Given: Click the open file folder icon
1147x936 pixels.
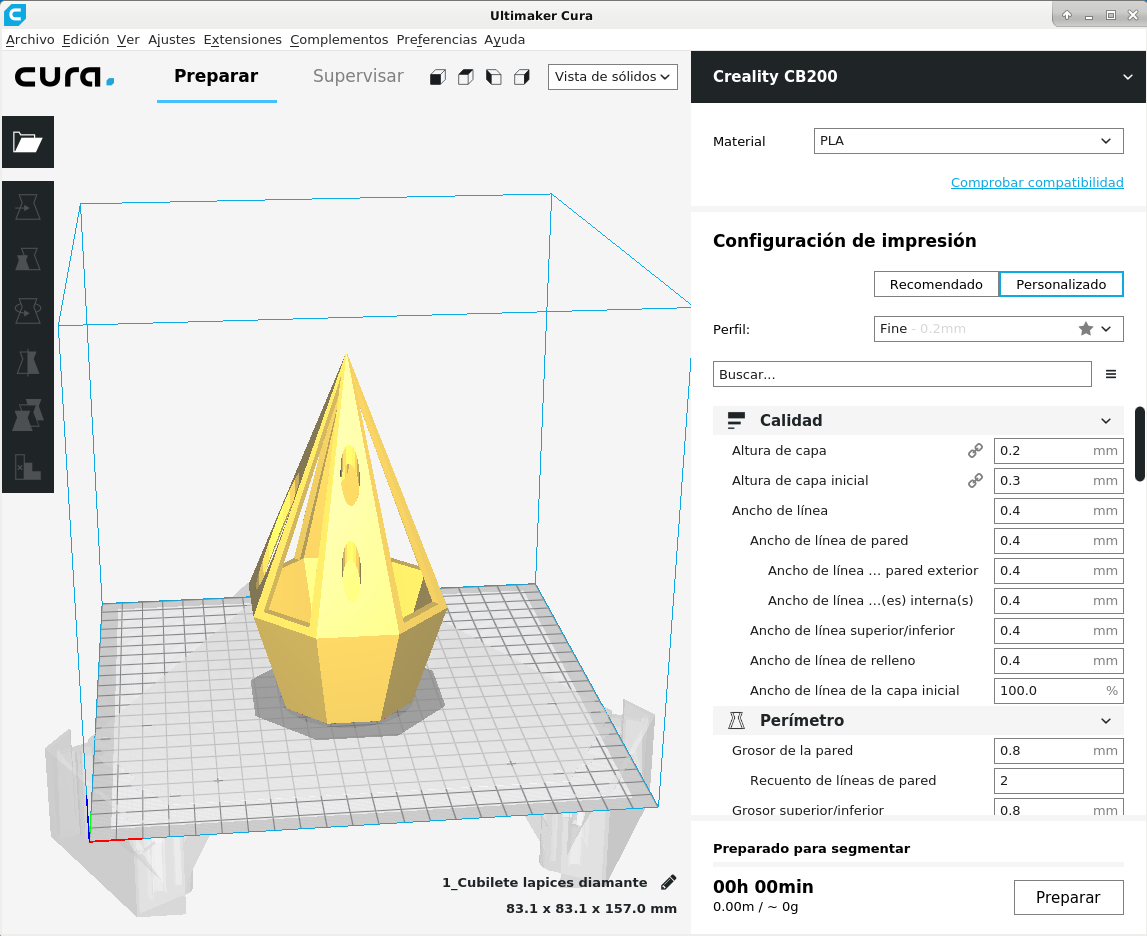Looking at the screenshot, I should point(28,142).
